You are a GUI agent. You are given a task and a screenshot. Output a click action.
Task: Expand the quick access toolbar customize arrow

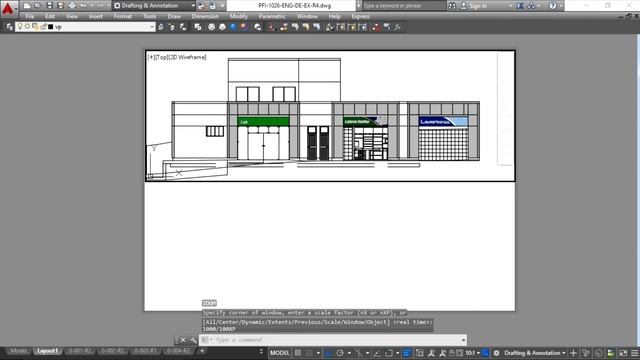click(x=222, y=6)
